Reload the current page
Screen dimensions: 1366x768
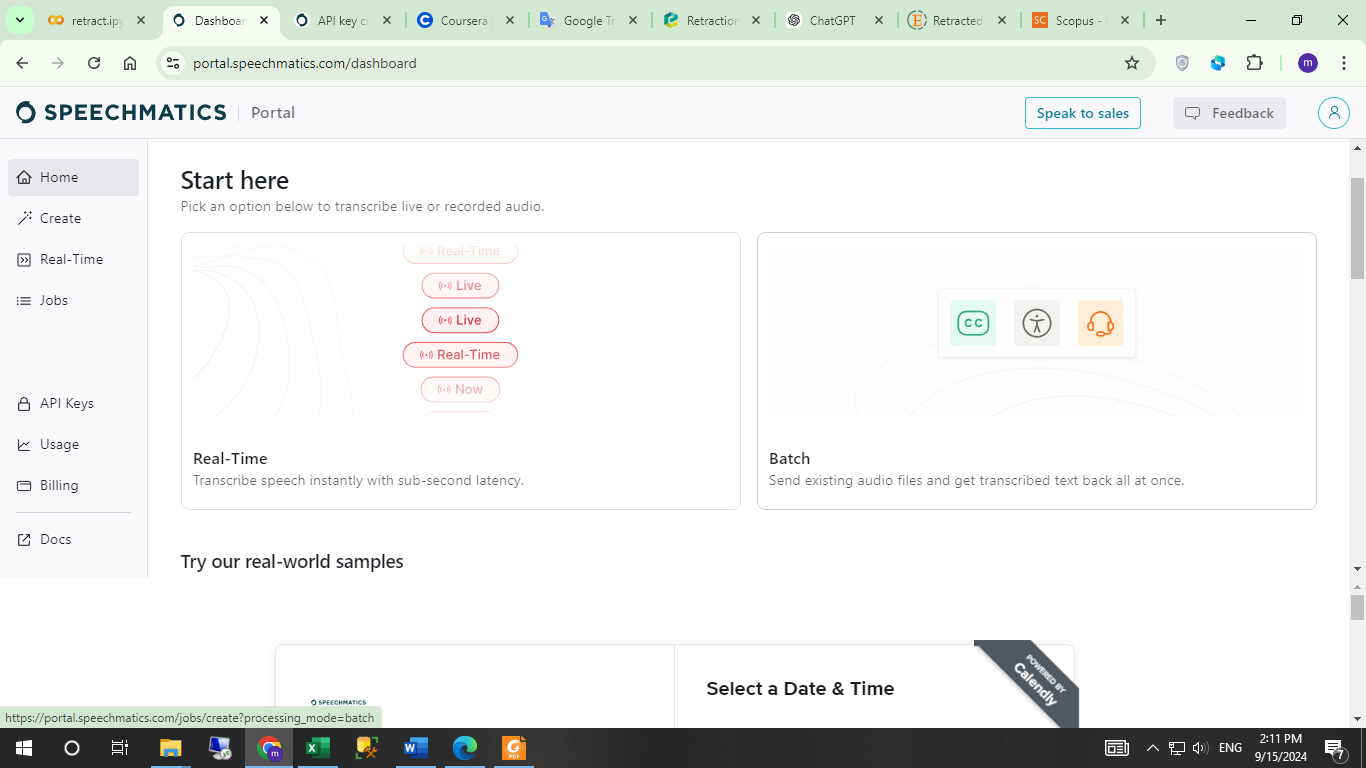pyautogui.click(x=94, y=63)
